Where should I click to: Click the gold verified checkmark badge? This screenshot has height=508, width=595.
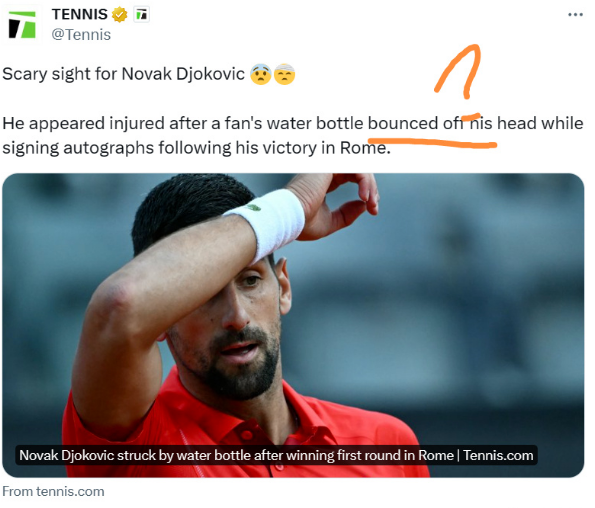point(120,15)
